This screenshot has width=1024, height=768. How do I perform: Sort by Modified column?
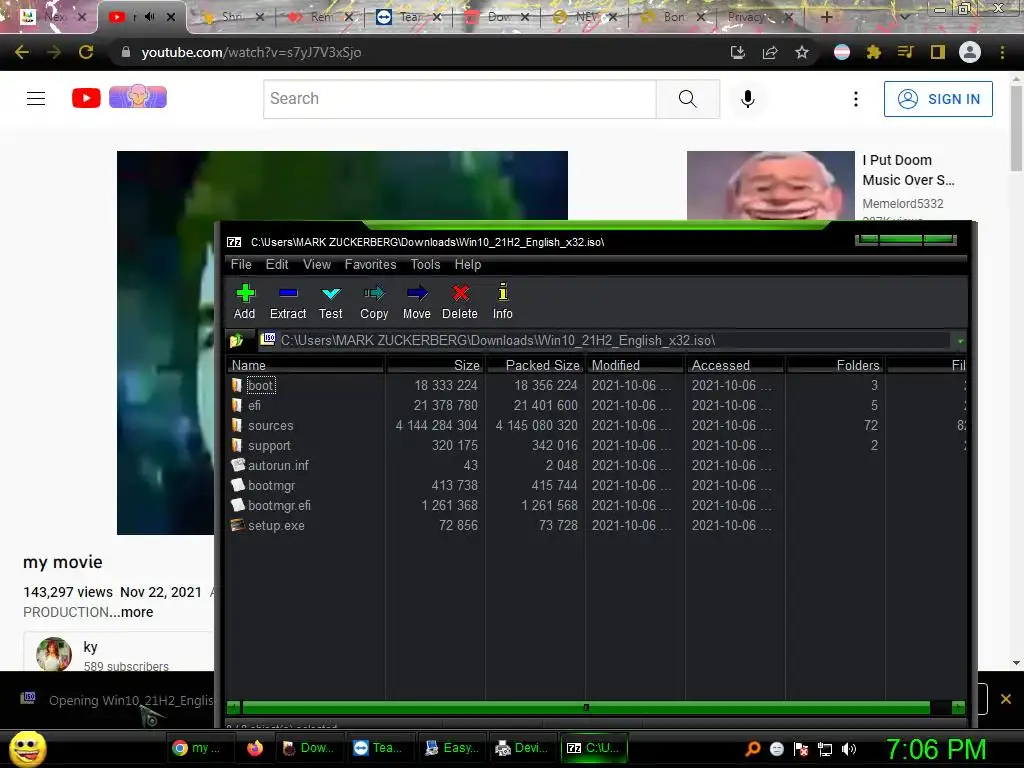click(635, 365)
